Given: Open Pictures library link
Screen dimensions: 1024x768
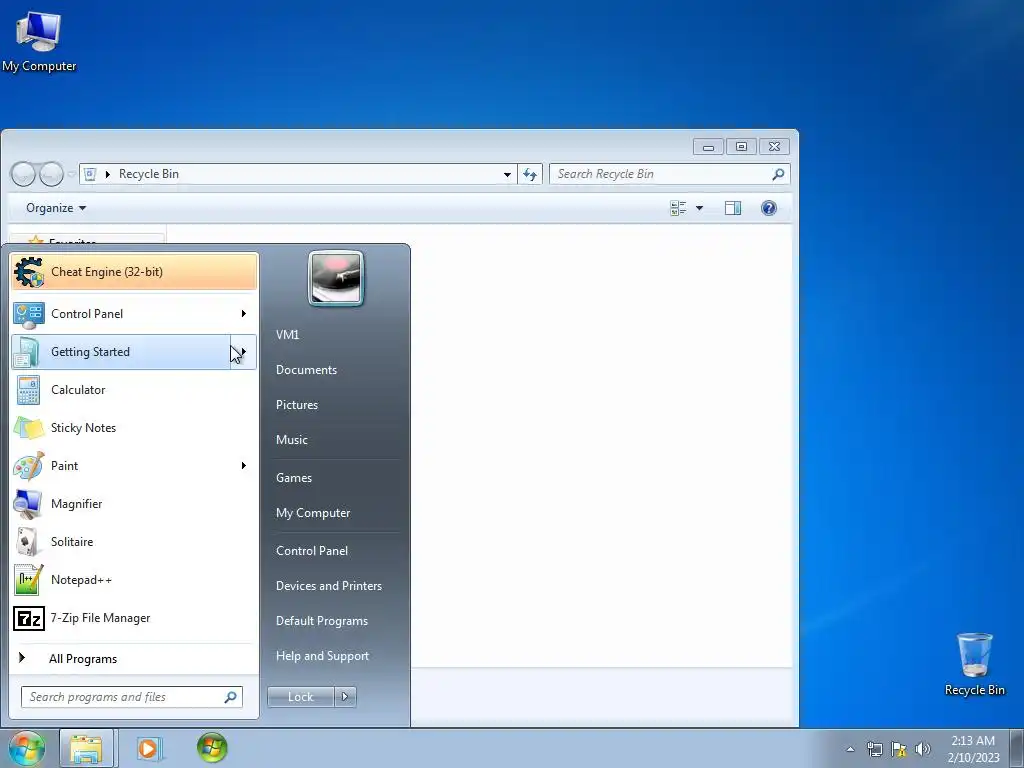Looking at the screenshot, I should [297, 405].
